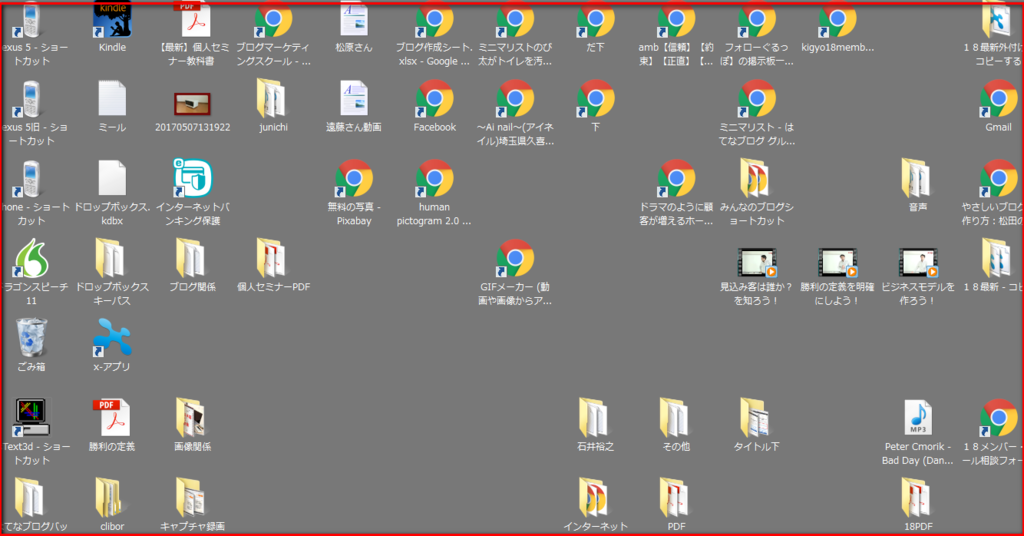Open the タイトル下 folder
Image resolution: width=1024 pixels, height=536 pixels.
[755, 418]
